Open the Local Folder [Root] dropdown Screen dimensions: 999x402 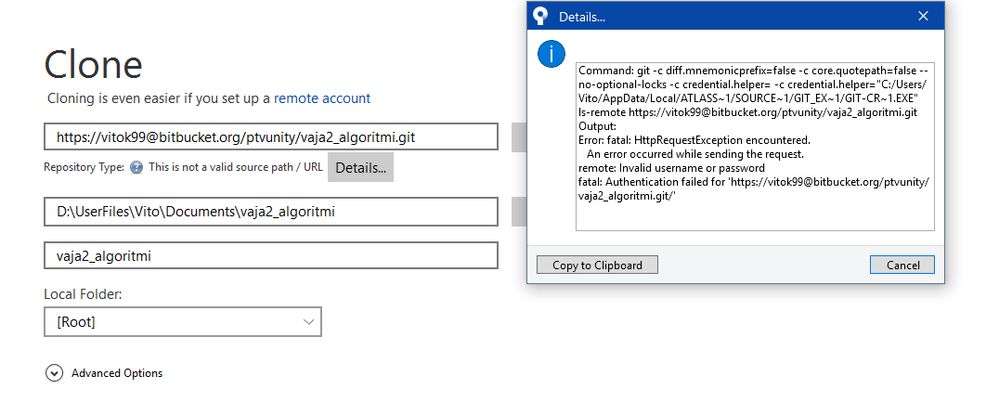tap(183, 322)
